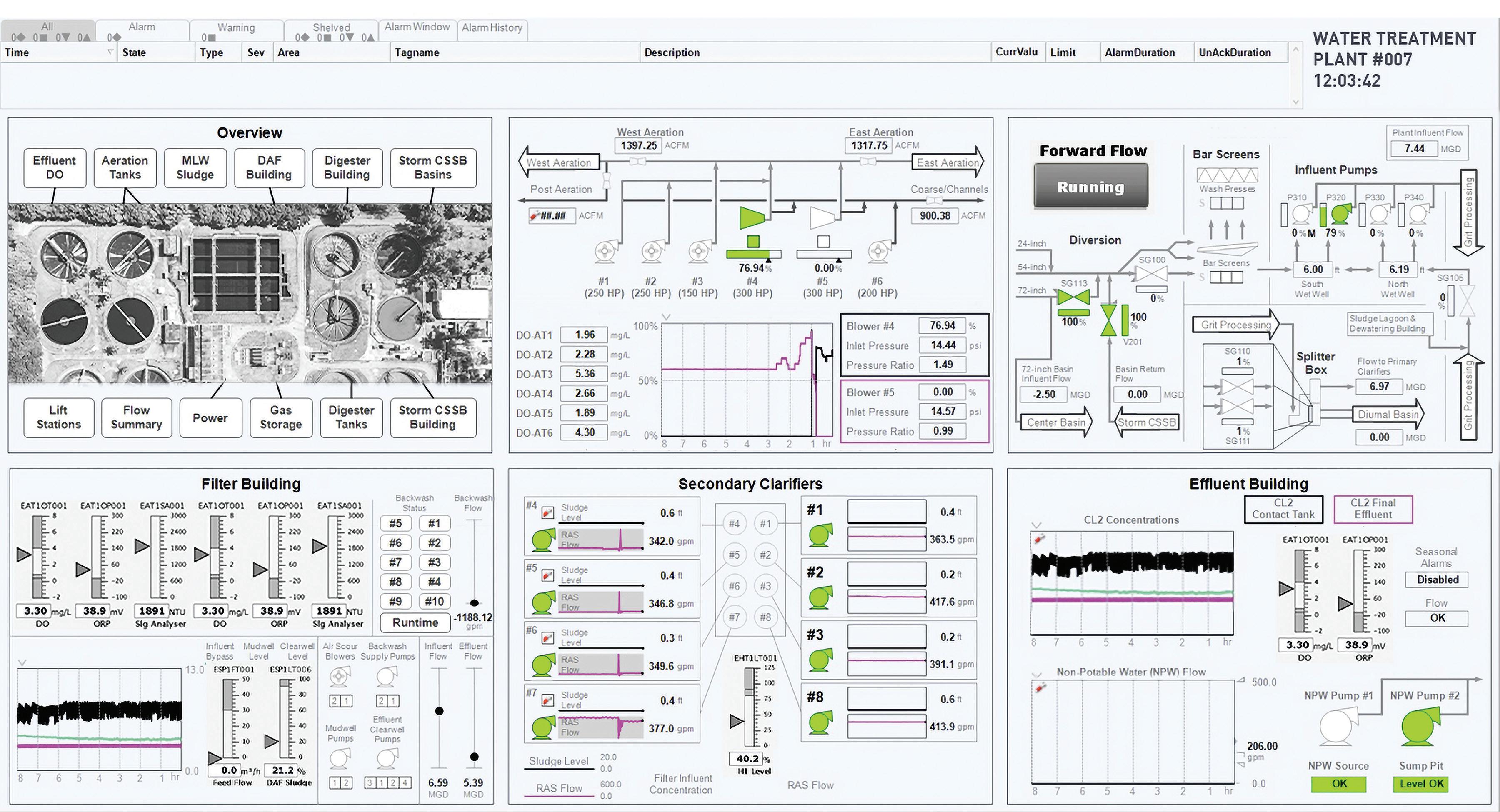This screenshot has width=1500, height=812.
Task: Click the Backwash Flow slider handle
Action: [475, 603]
